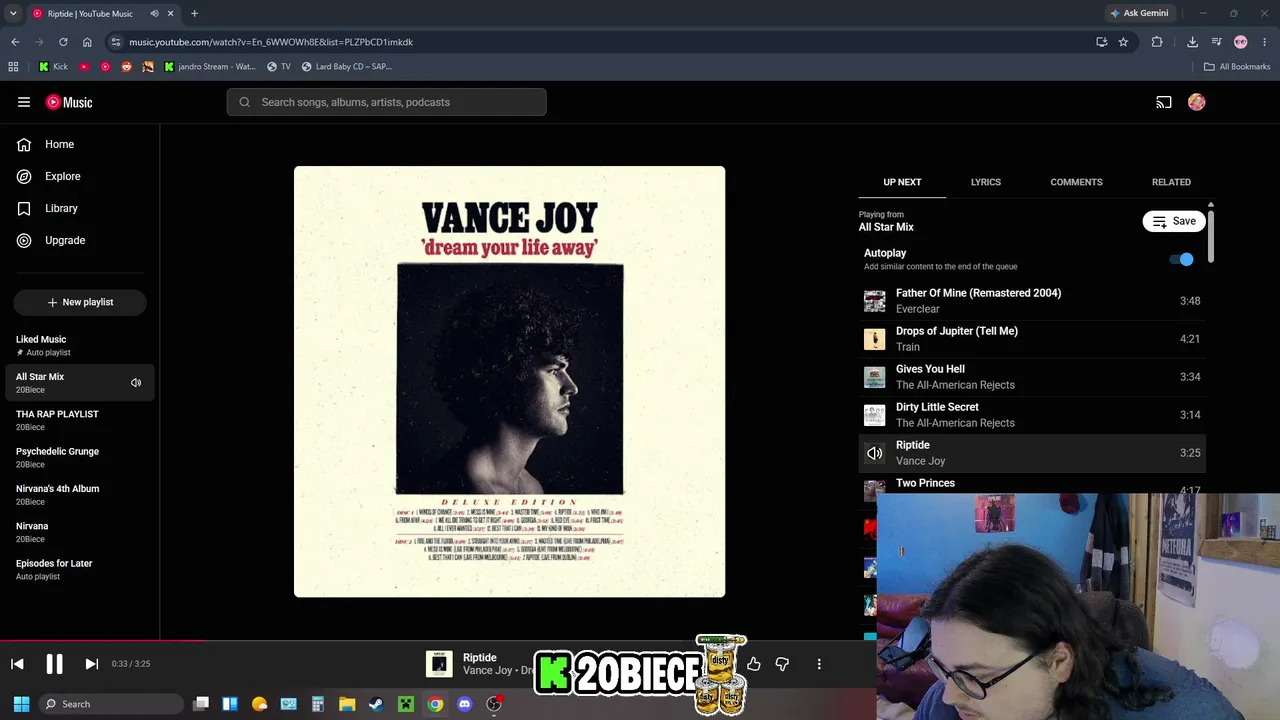Play Father Of Mine (Remastered 2004) from queue
The height and width of the screenshot is (720, 1280).
[1032, 301]
